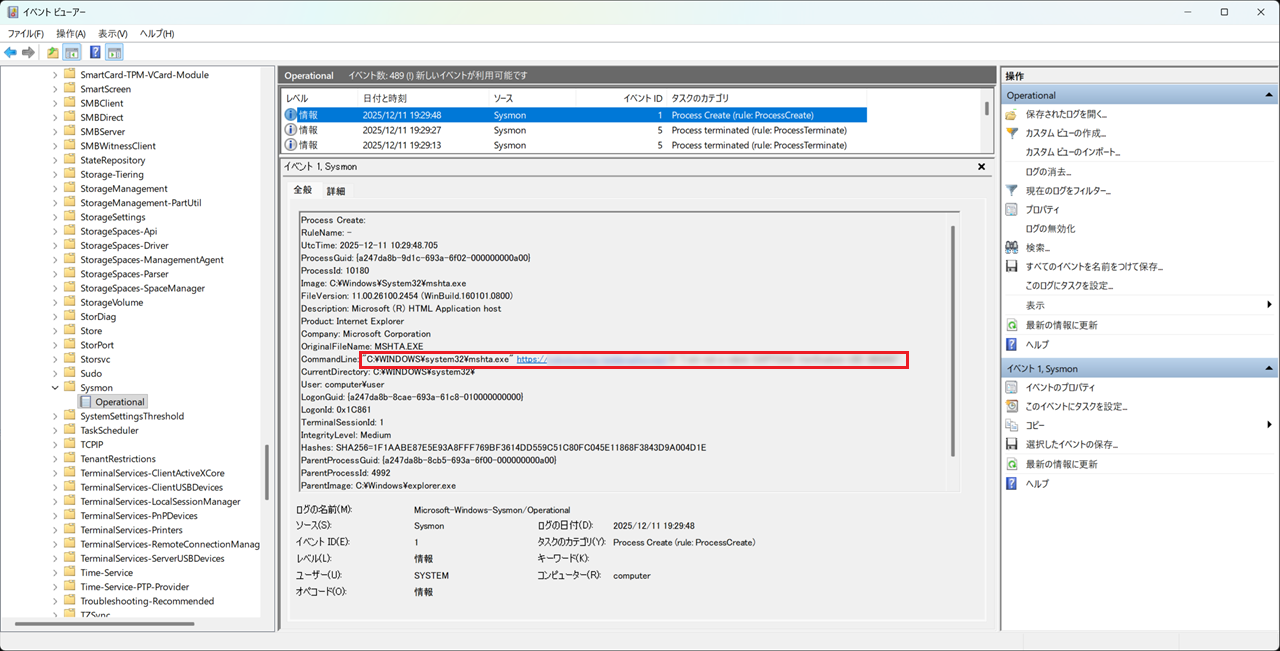Click the up-one-level folder toolbar icon
Image resolution: width=1280 pixels, height=651 pixels.
[x=52, y=52]
